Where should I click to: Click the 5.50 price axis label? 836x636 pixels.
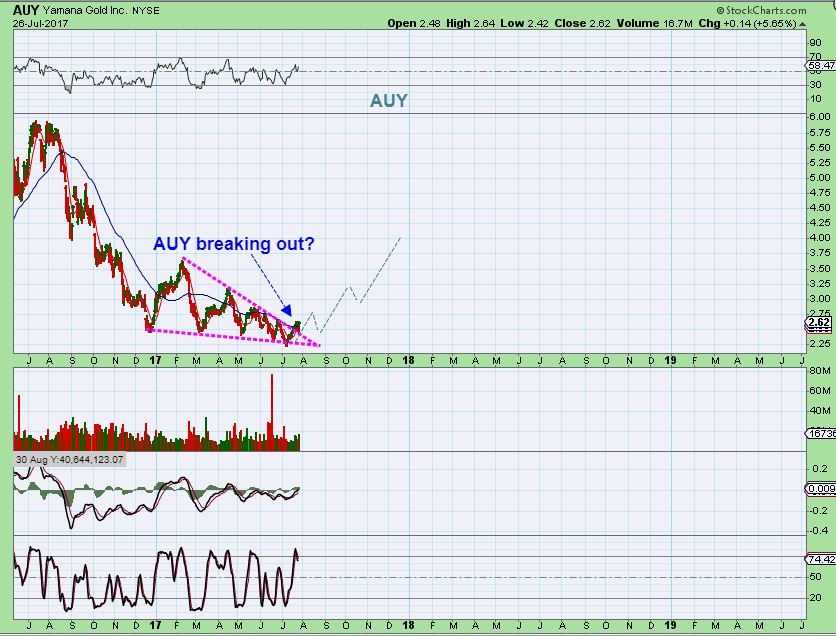(x=820, y=148)
